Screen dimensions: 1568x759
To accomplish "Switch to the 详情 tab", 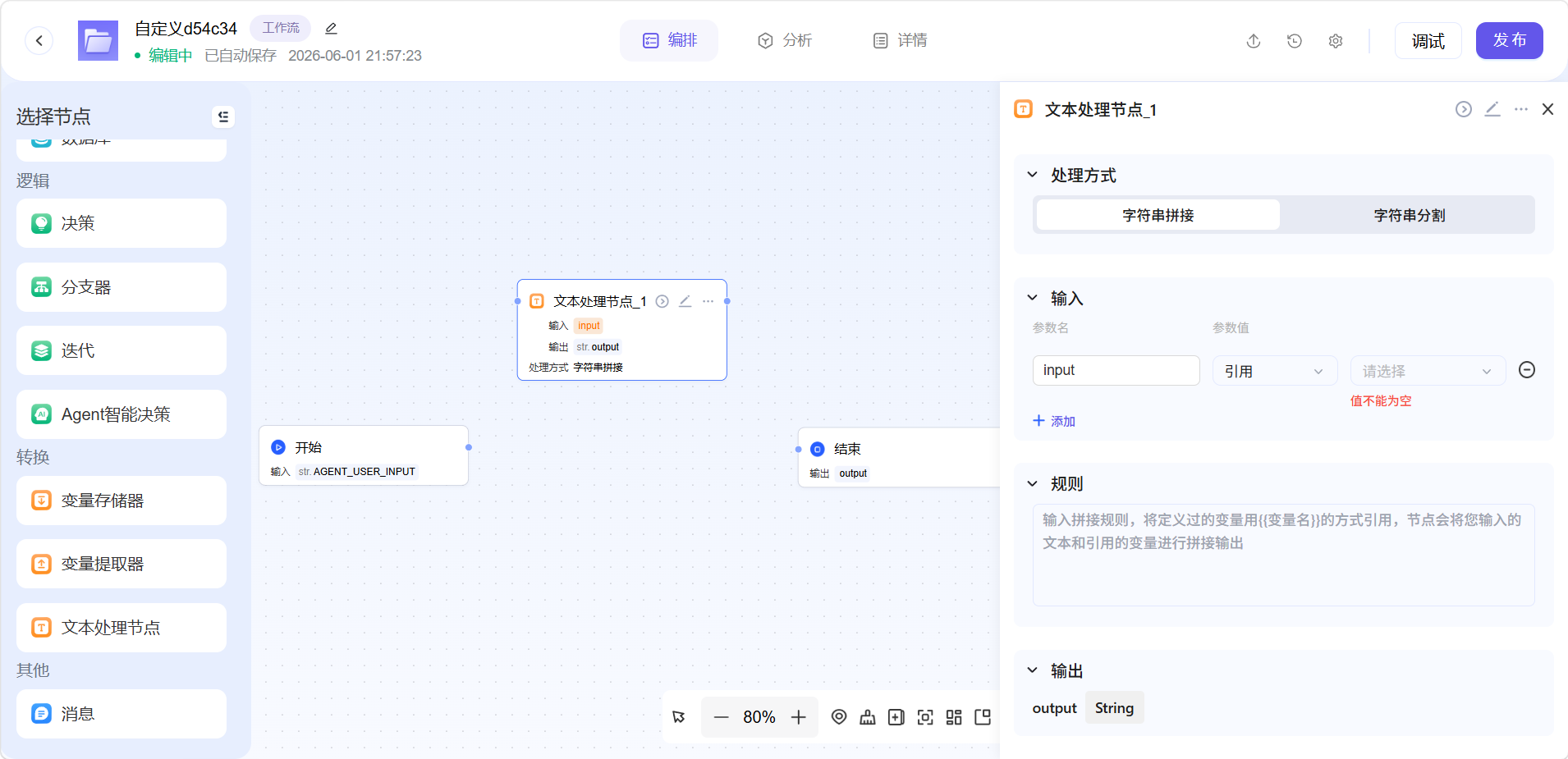I will point(900,40).
